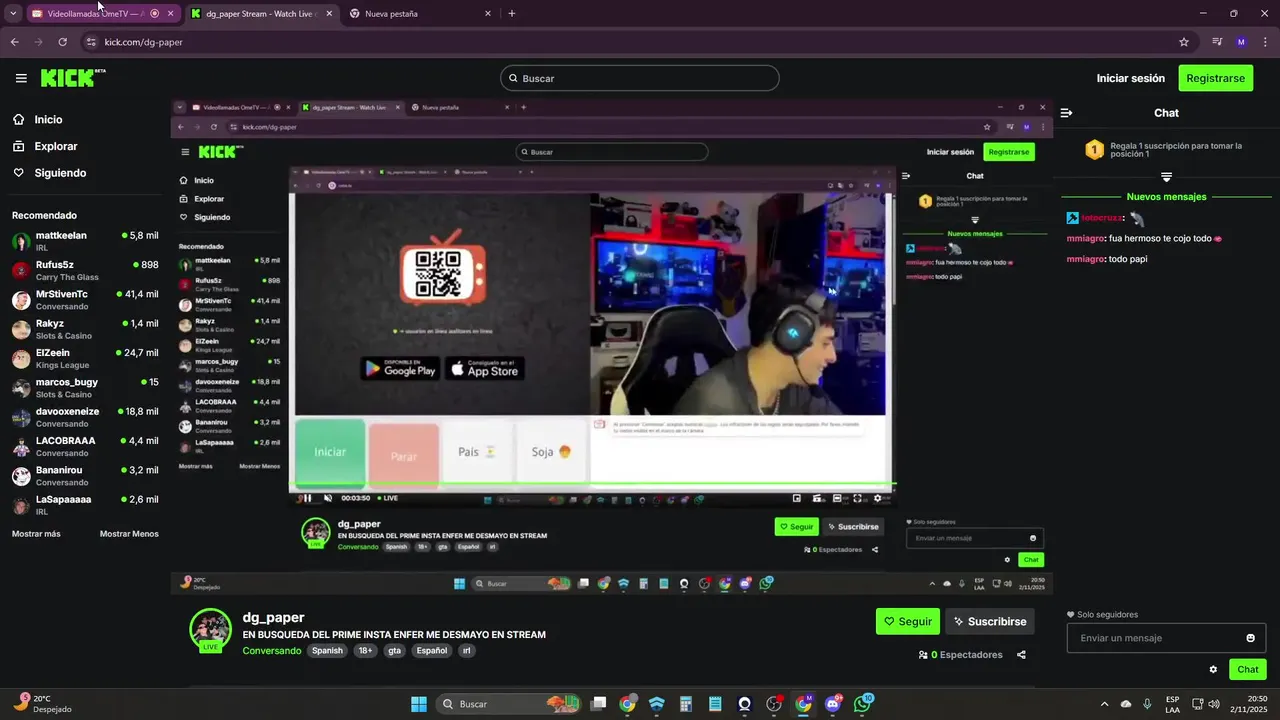Screen dimensions: 1280x720
Task: View site information icon left of the URL
Action: click(x=91, y=42)
